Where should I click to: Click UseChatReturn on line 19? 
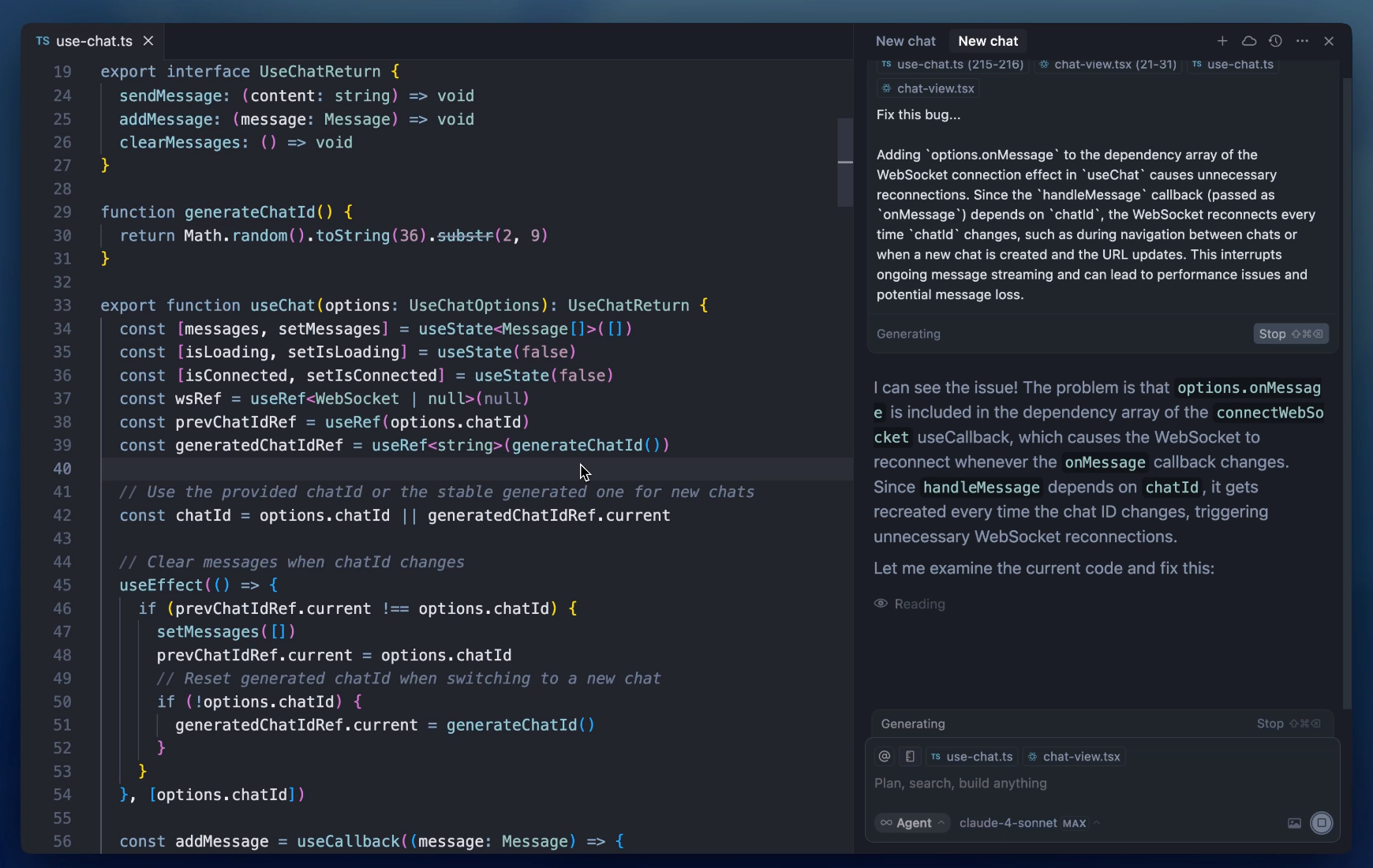coord(320,72)
